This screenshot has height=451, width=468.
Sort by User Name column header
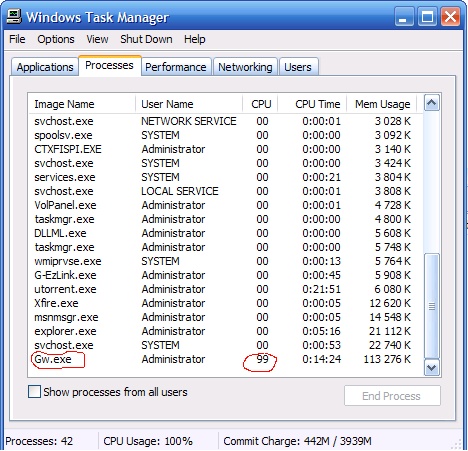click(189, 104)
